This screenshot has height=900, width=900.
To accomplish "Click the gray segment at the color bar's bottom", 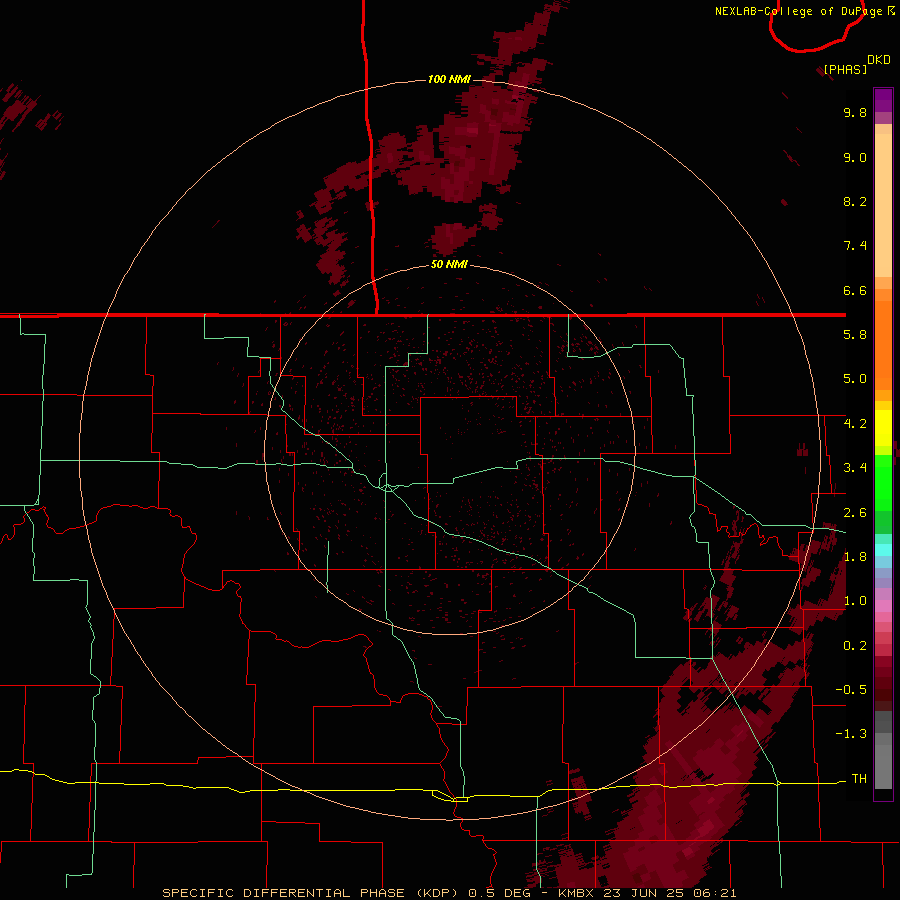I will pos(883,766).
